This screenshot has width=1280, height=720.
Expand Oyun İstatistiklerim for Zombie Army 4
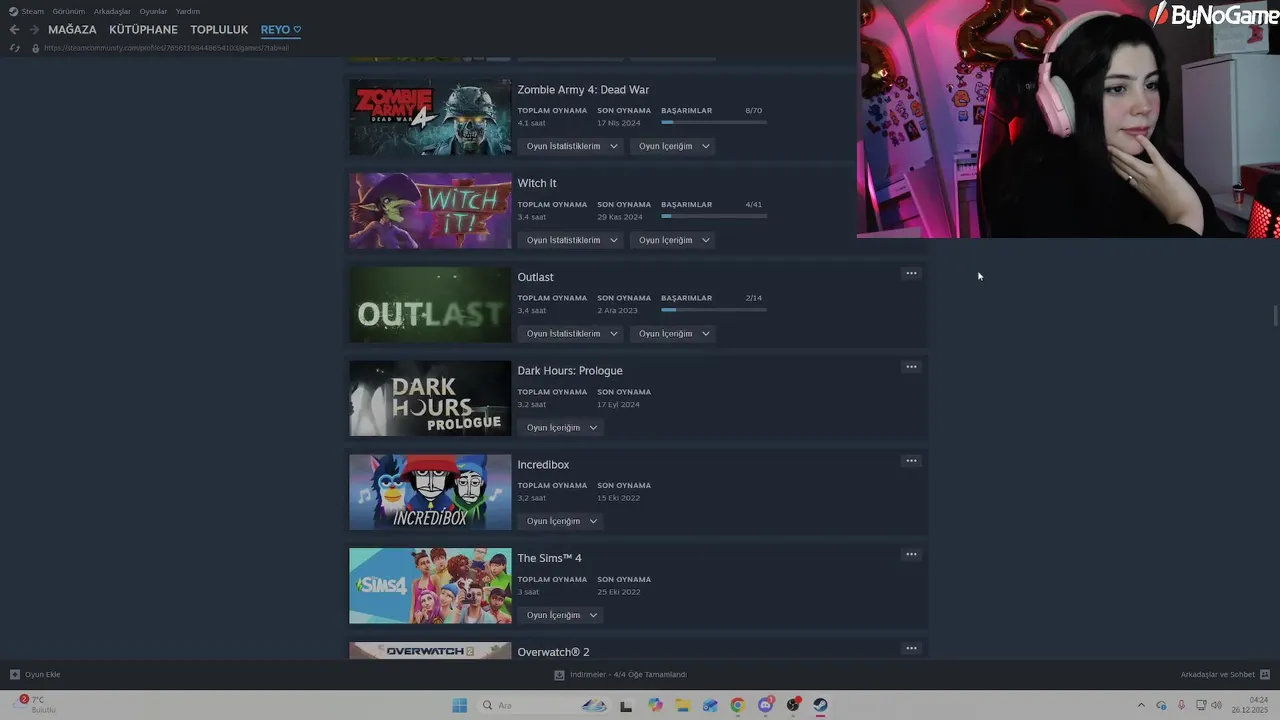coord(572,146)
